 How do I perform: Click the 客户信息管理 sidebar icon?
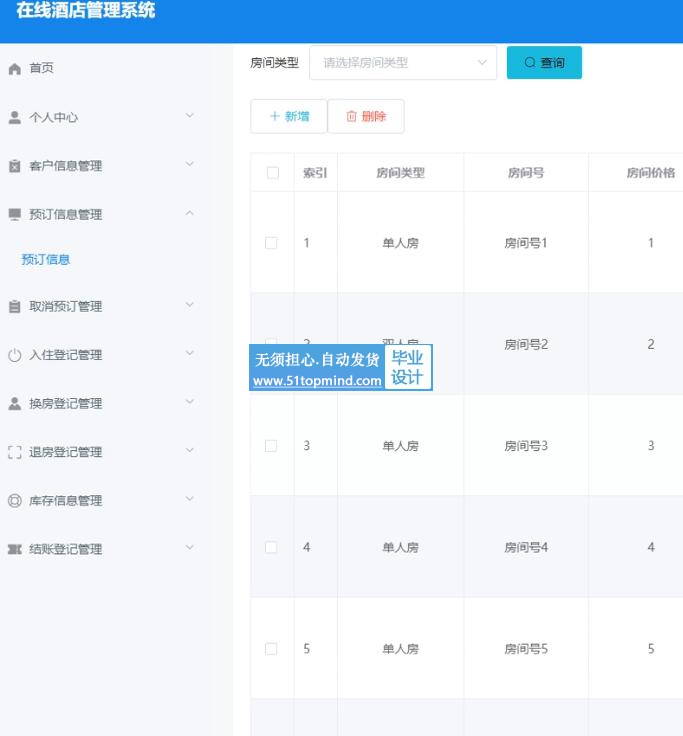point(14,166)
